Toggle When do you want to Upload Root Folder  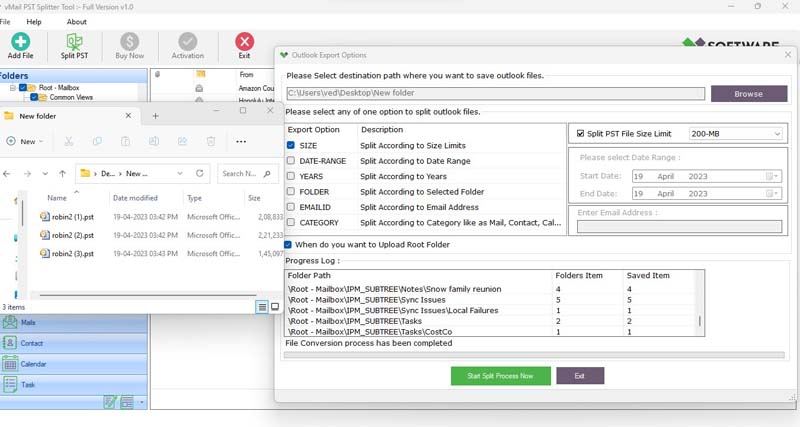point(288,244)
